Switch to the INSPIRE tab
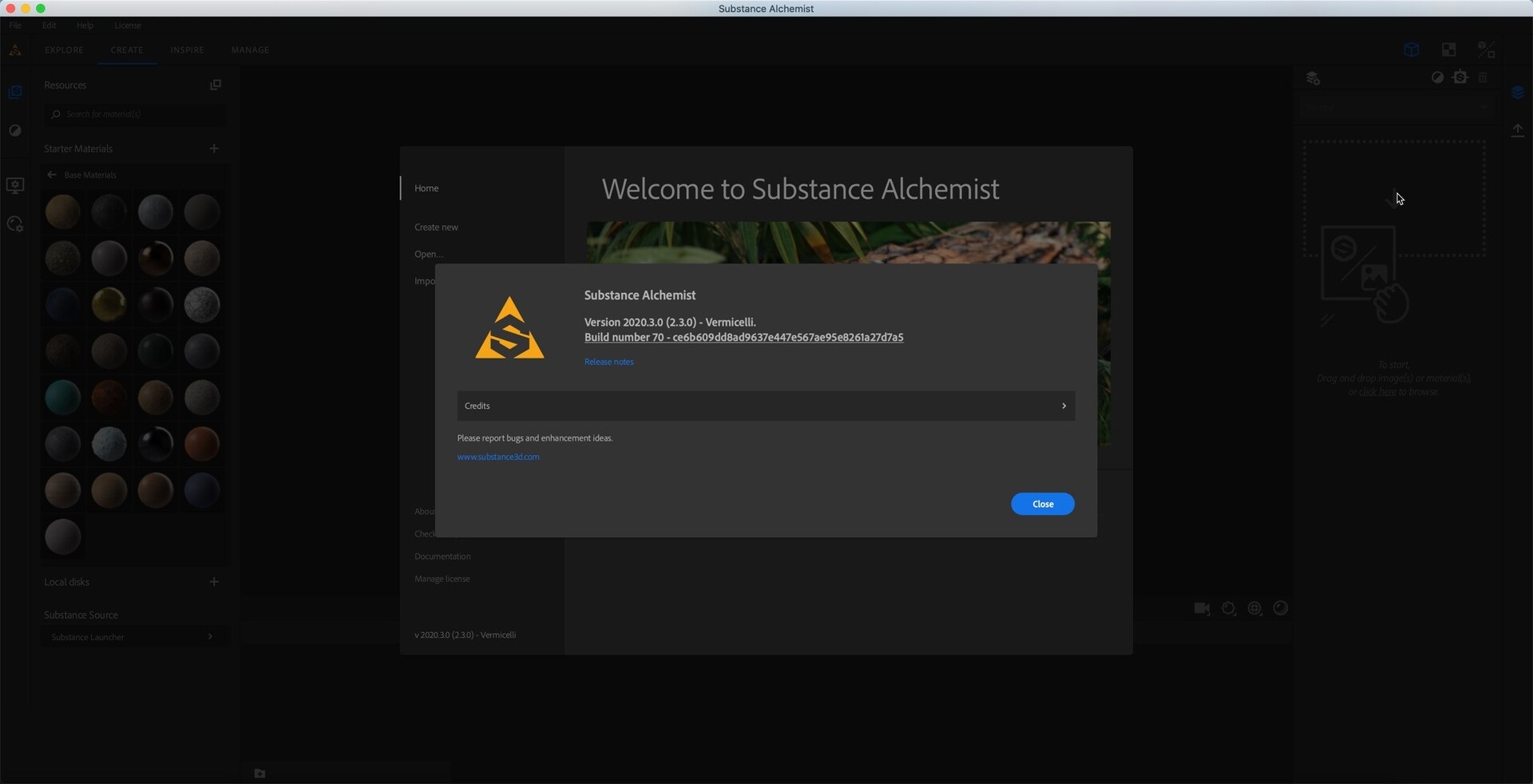This screenshot has width=1533, height=784. click(187, 49)
